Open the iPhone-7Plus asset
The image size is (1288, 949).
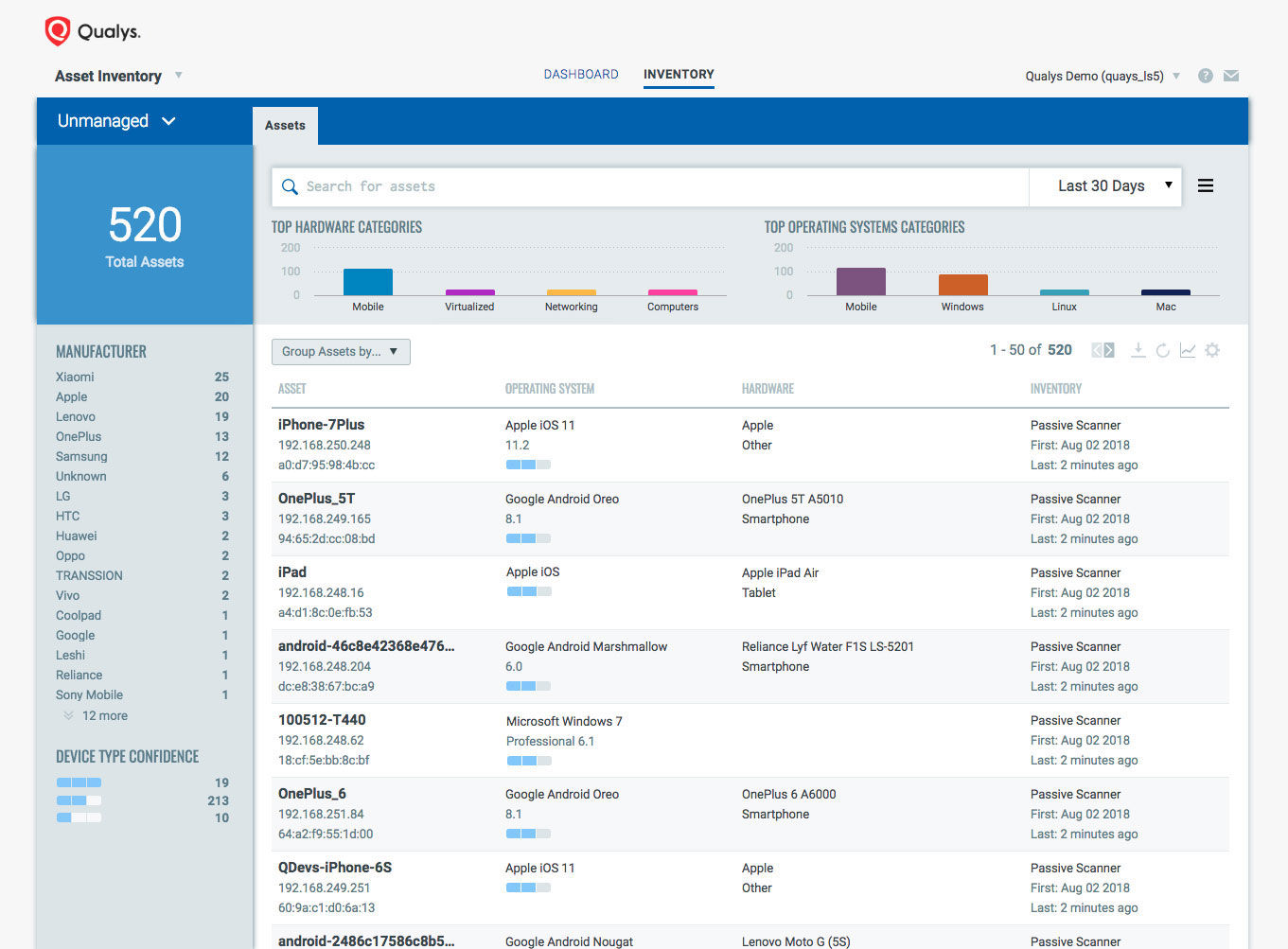click(322, 425)
